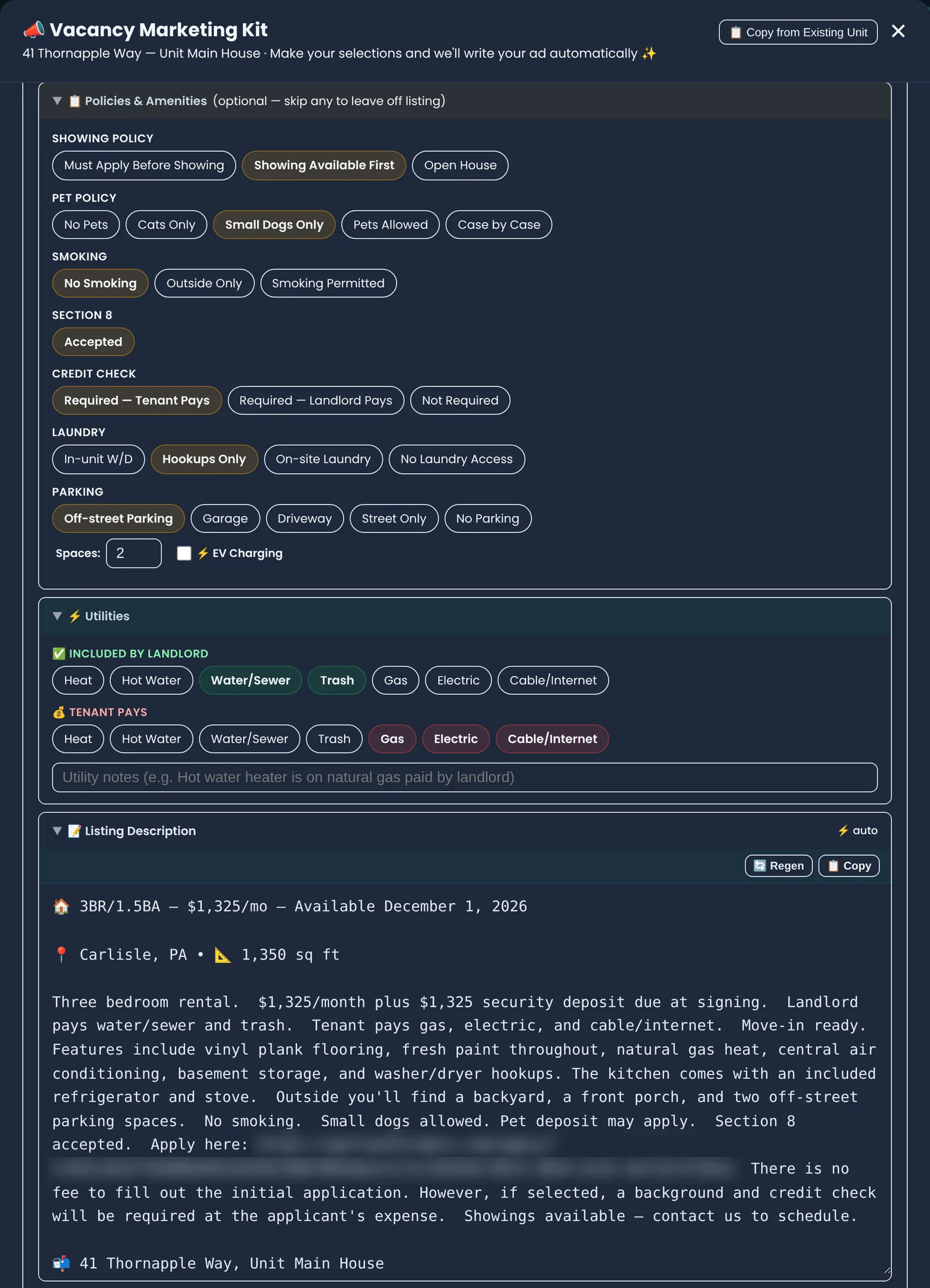The width and height of the screenshot is (930, 1288).
Task: Click the parking Spaces number field
Action: pyautogui.click(x=134, y=553)
